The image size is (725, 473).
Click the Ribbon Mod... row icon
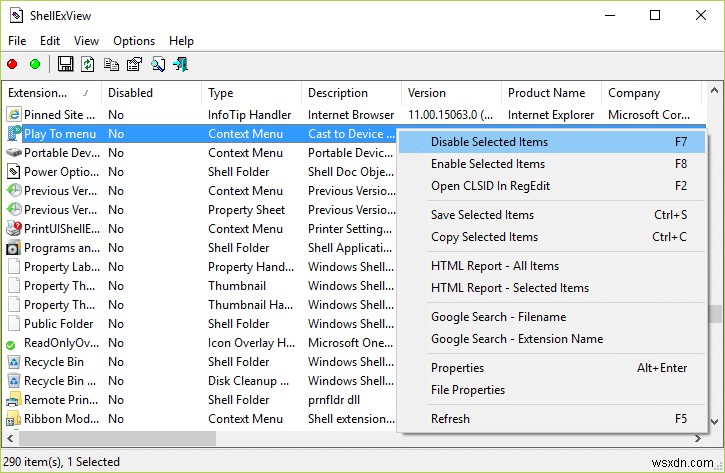[13, 418]
